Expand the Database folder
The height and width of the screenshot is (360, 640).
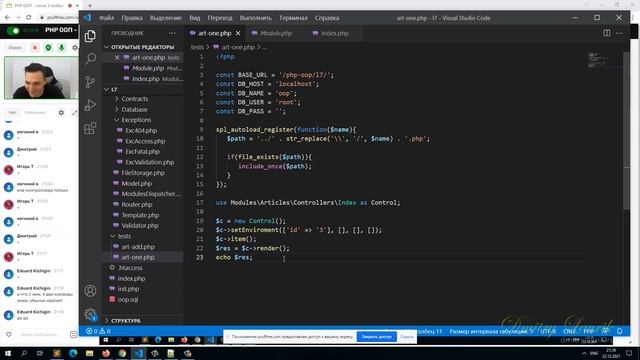pos(134,109)
